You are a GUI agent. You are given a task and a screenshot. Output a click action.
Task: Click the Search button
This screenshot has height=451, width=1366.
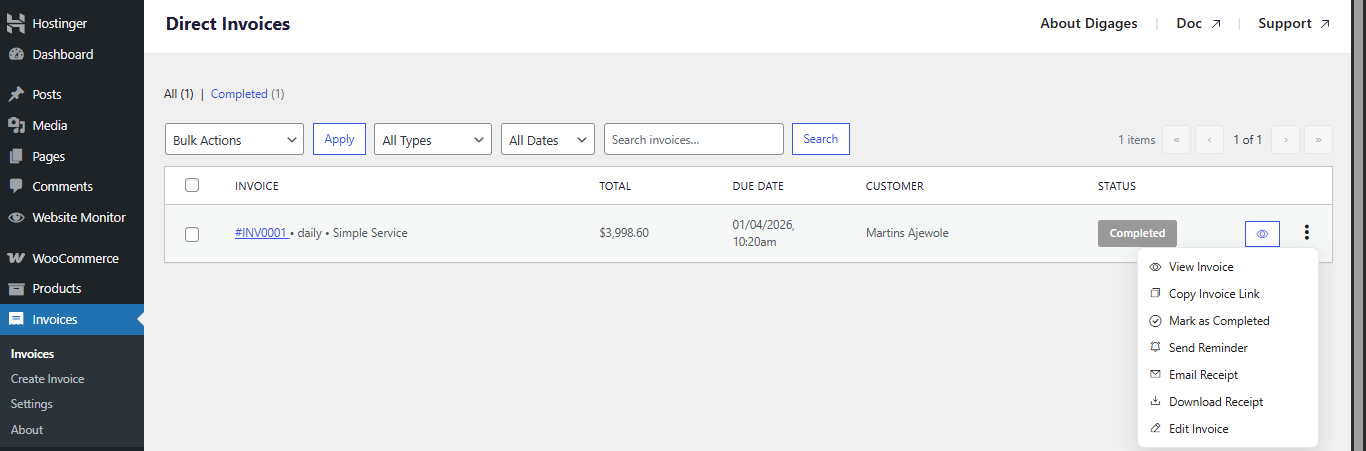tap(821, 139)
